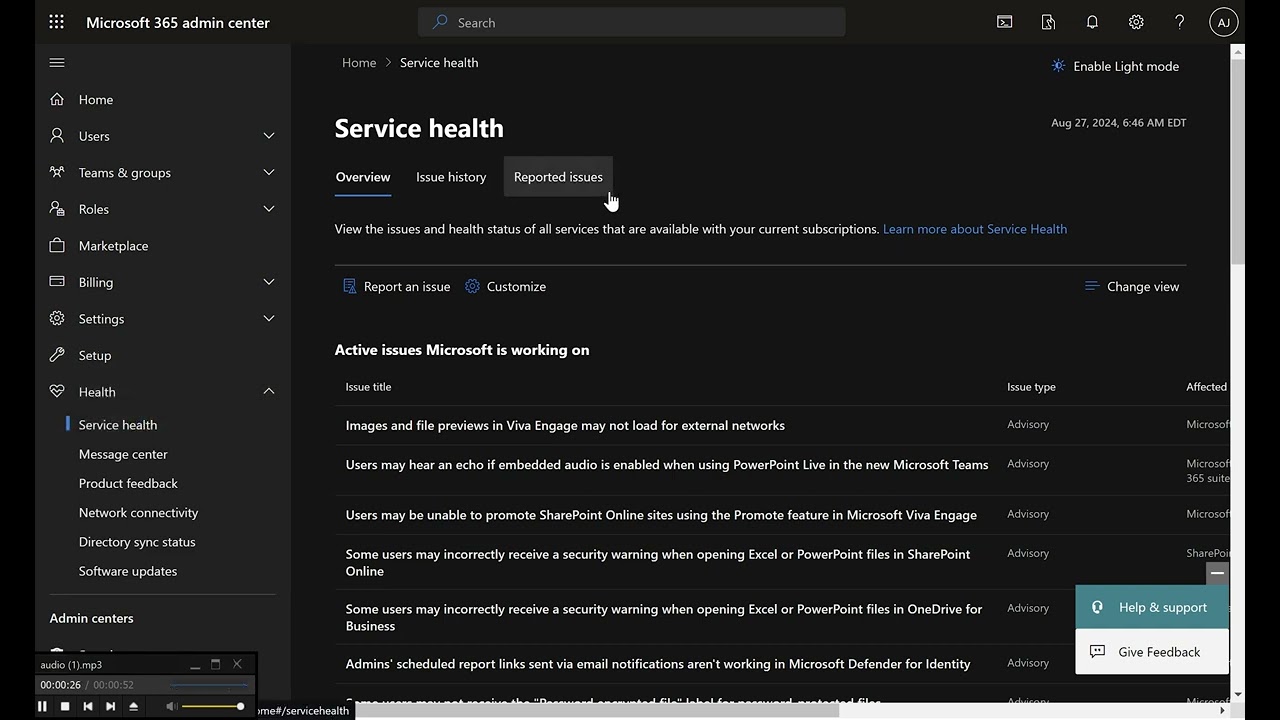
Task: Click the Billing card icon
Action: (57, 282)
